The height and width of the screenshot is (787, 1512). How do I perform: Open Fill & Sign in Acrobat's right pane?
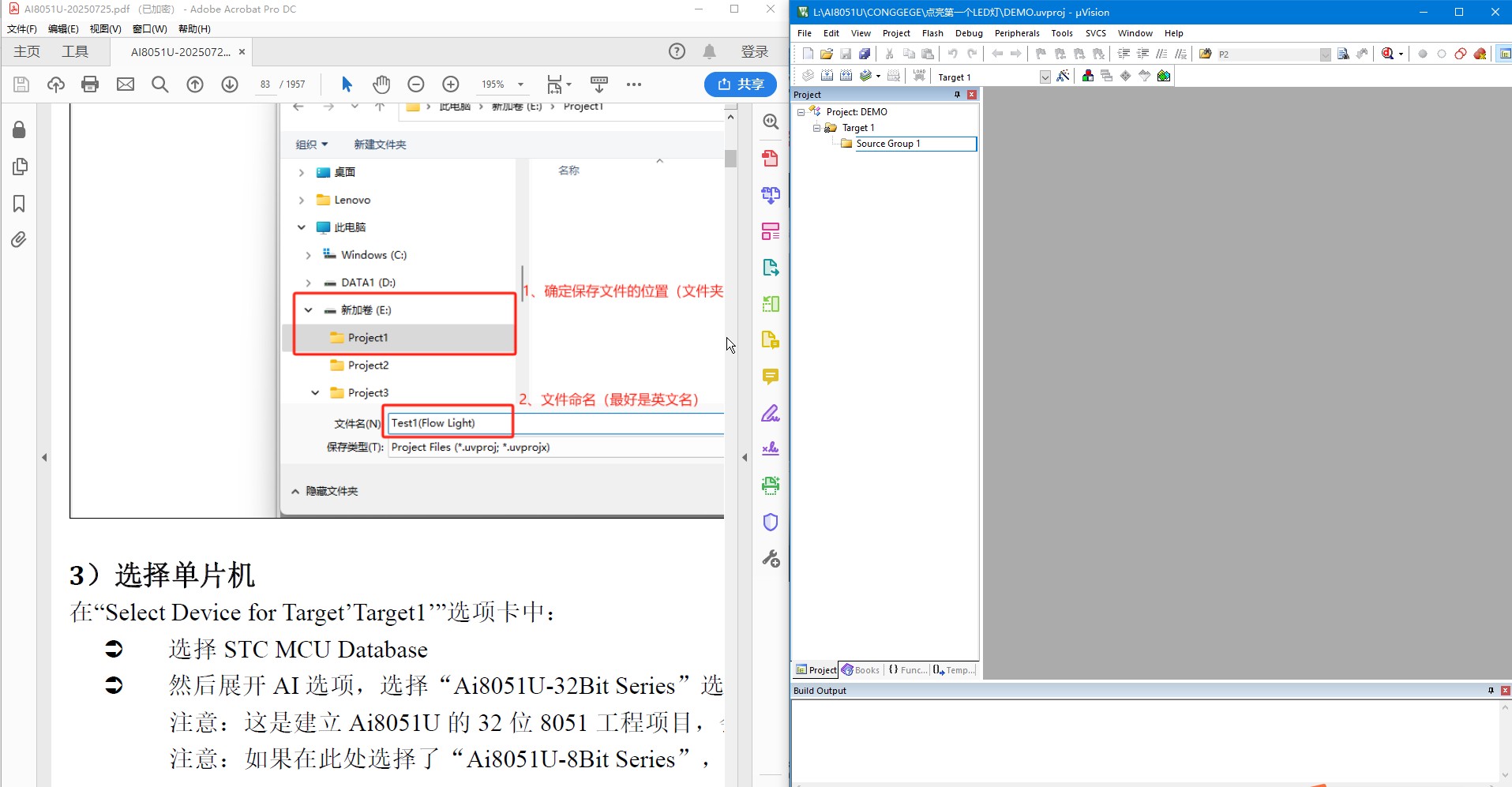click(771, 413)
